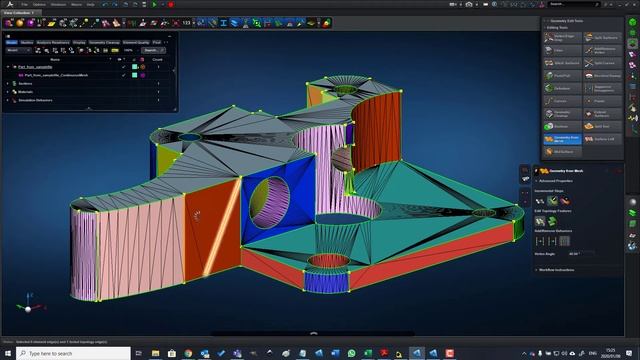Open the Model dropdown in browser toolbar

tap(18, 50)
